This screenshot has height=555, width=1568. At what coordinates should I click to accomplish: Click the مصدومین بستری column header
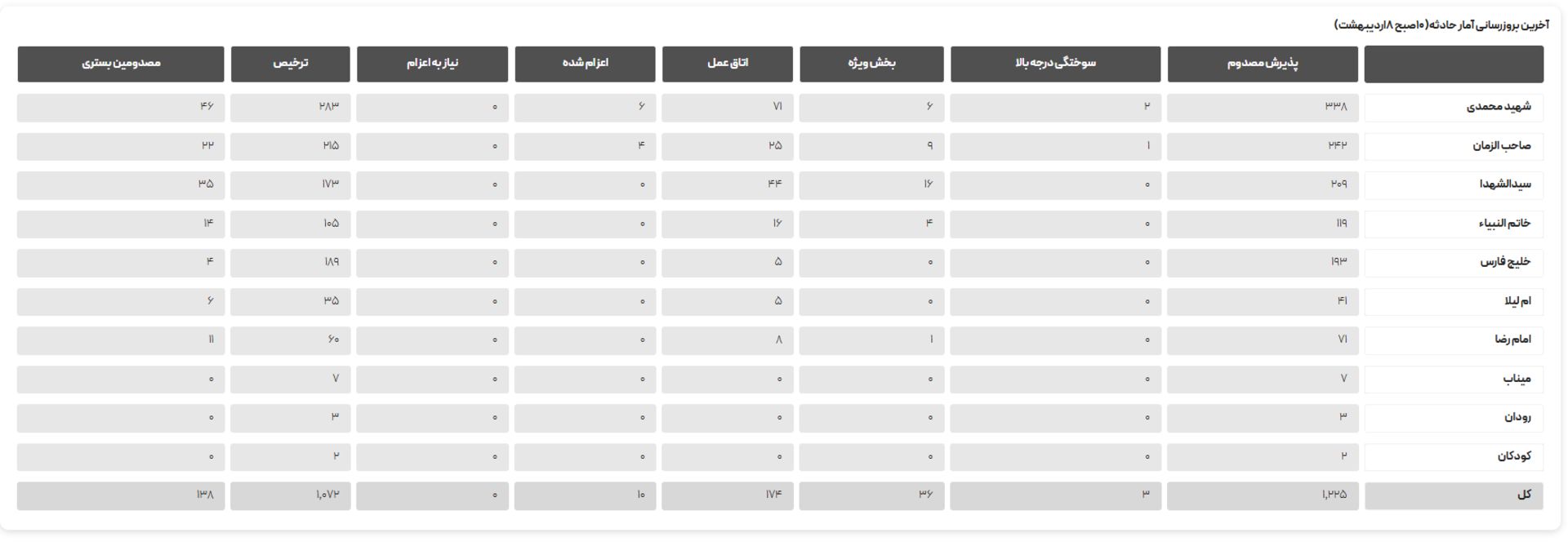[121, 64]
